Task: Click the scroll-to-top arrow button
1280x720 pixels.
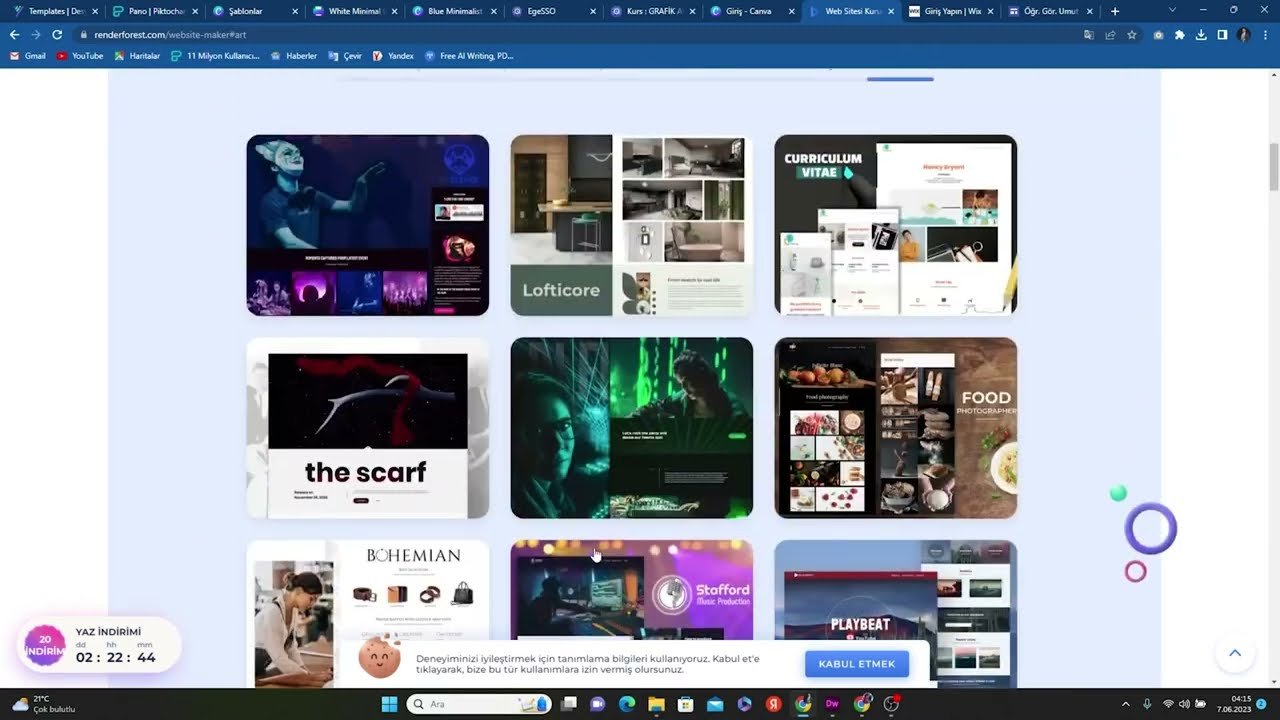Action: pyautogui.click(x=1234, y=653)
